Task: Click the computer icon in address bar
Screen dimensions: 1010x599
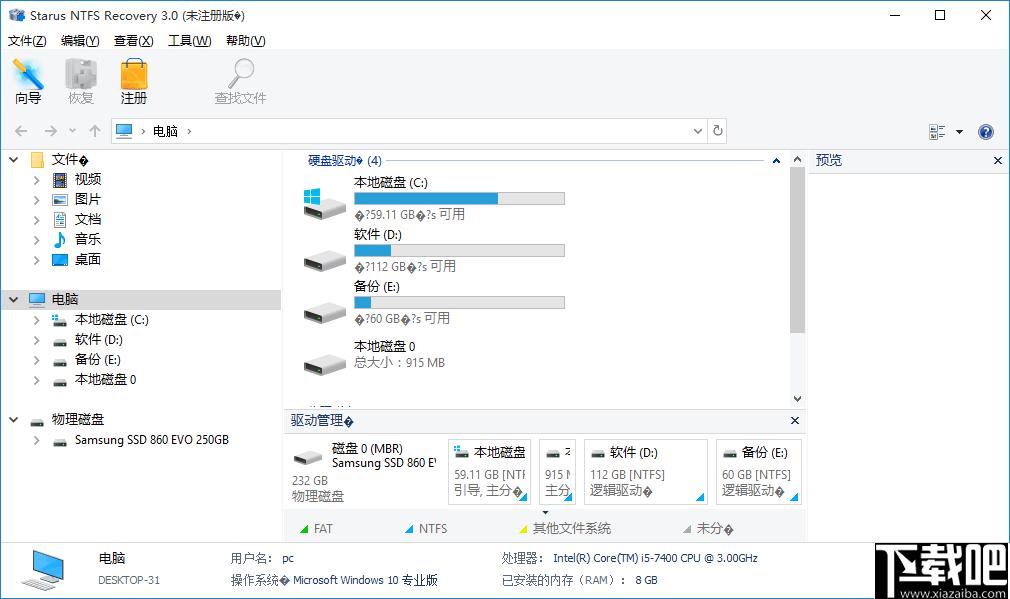Action: (124, 131)
